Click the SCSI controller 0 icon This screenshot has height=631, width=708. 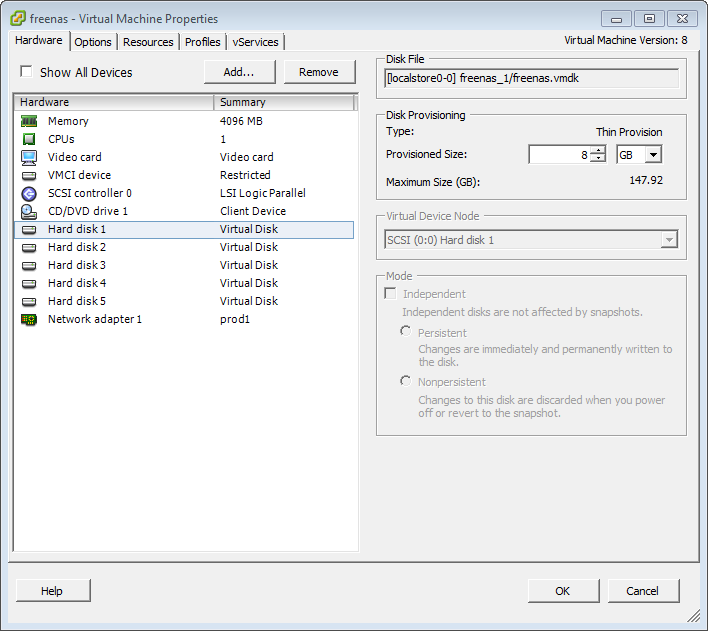(x=29, y=193)
